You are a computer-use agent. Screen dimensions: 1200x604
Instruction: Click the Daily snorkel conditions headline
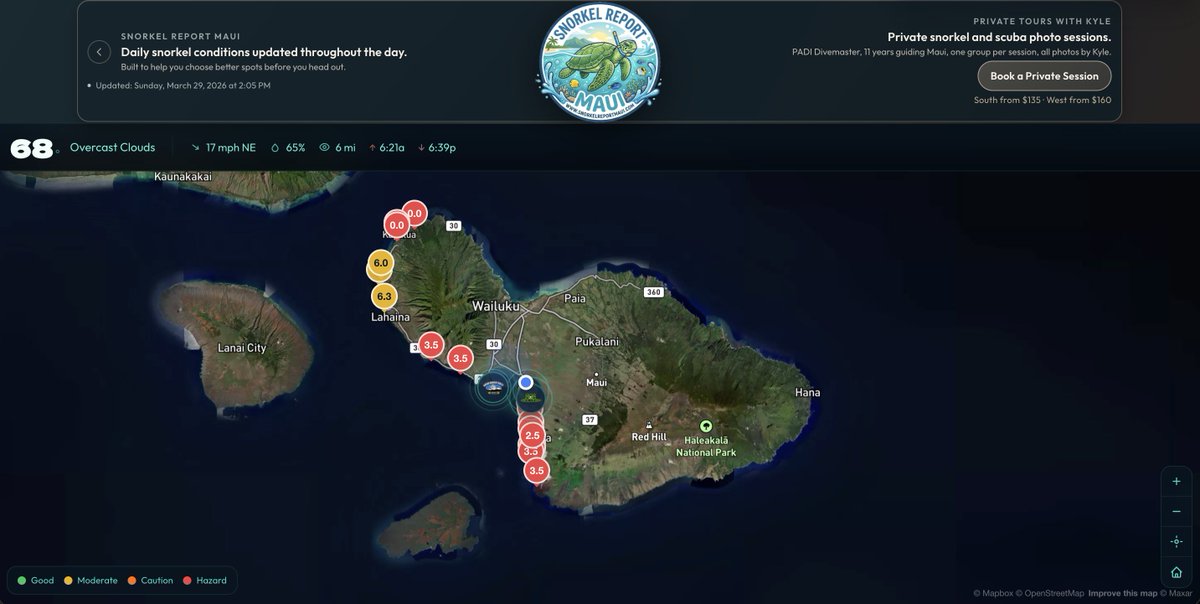tap(264, 52)
